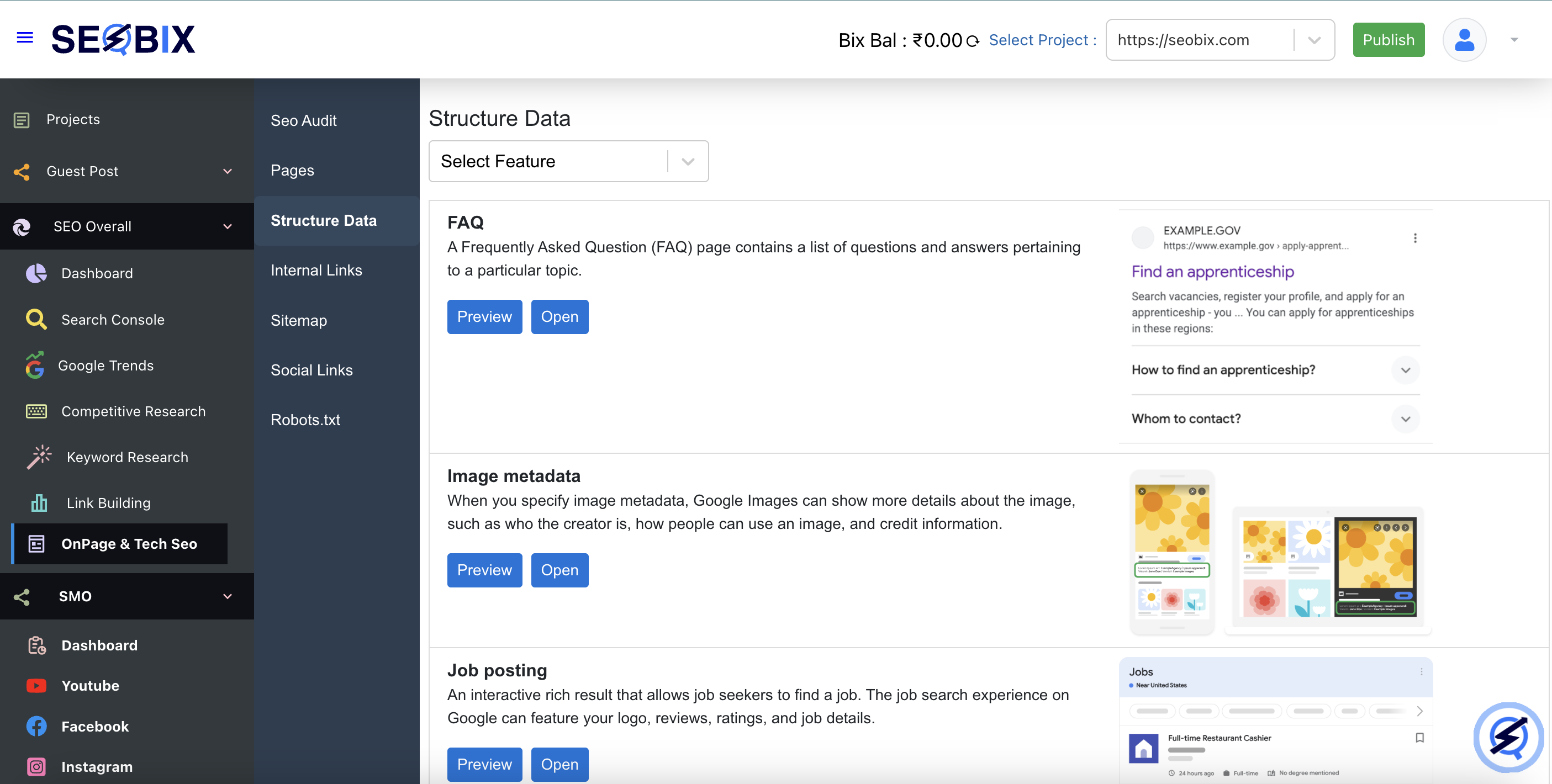Click the SEOBIX logo
The width and height of the screenshot is (1552, 784).
tap(124, 39)
